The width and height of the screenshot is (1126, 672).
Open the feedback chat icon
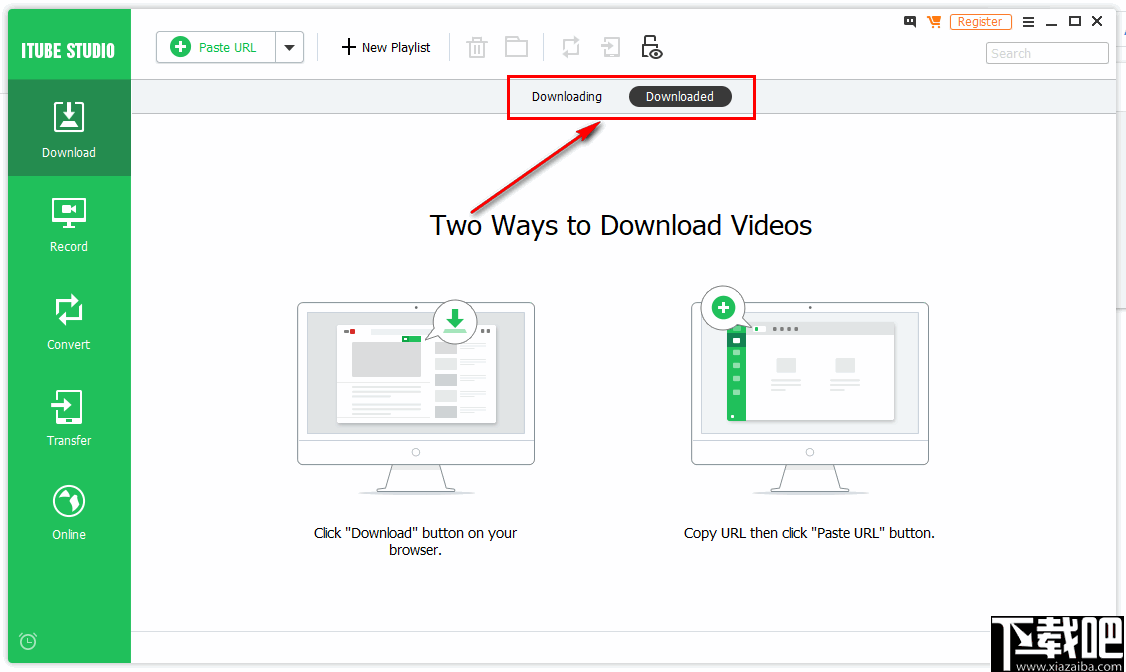click(x=909, y=21)
